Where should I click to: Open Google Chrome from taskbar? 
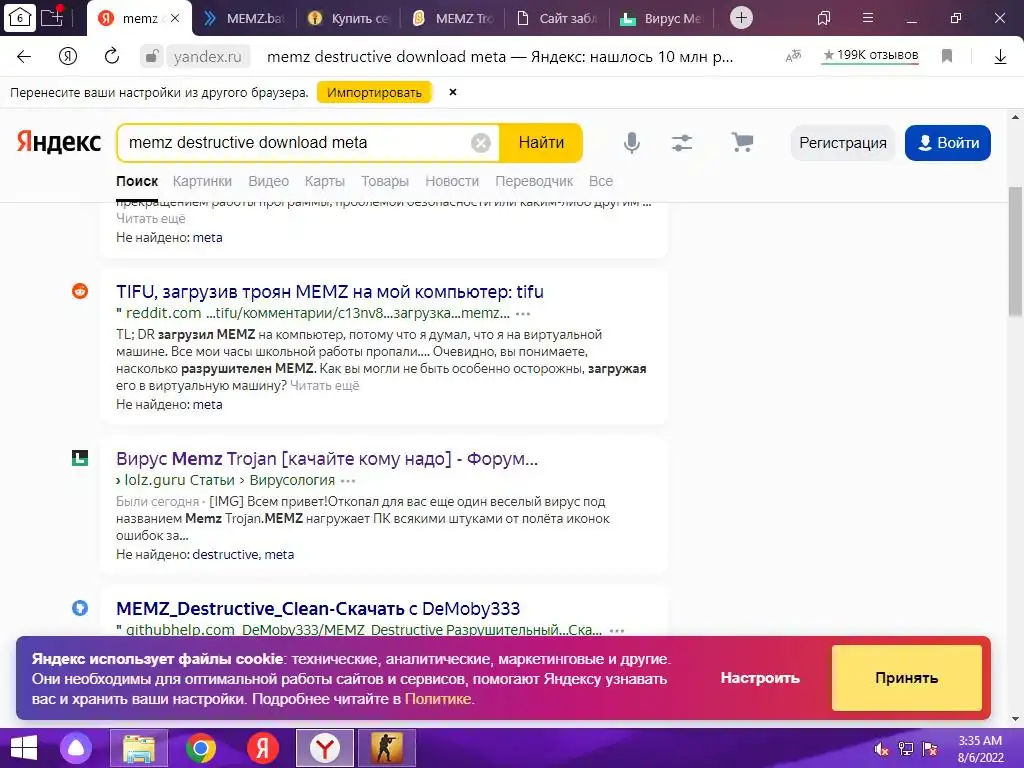pyautogui.click(x=200, y=748)
